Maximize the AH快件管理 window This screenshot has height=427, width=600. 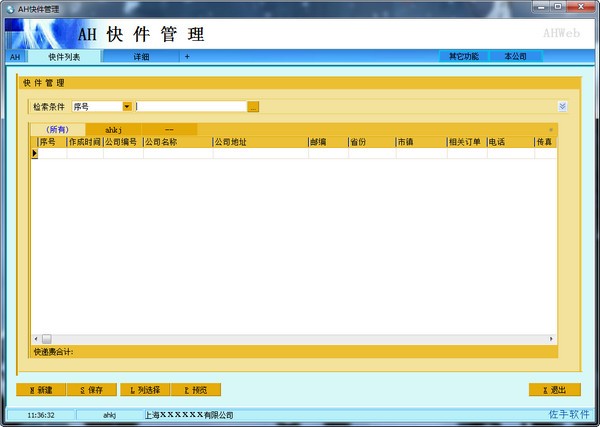tap(558, 7)
